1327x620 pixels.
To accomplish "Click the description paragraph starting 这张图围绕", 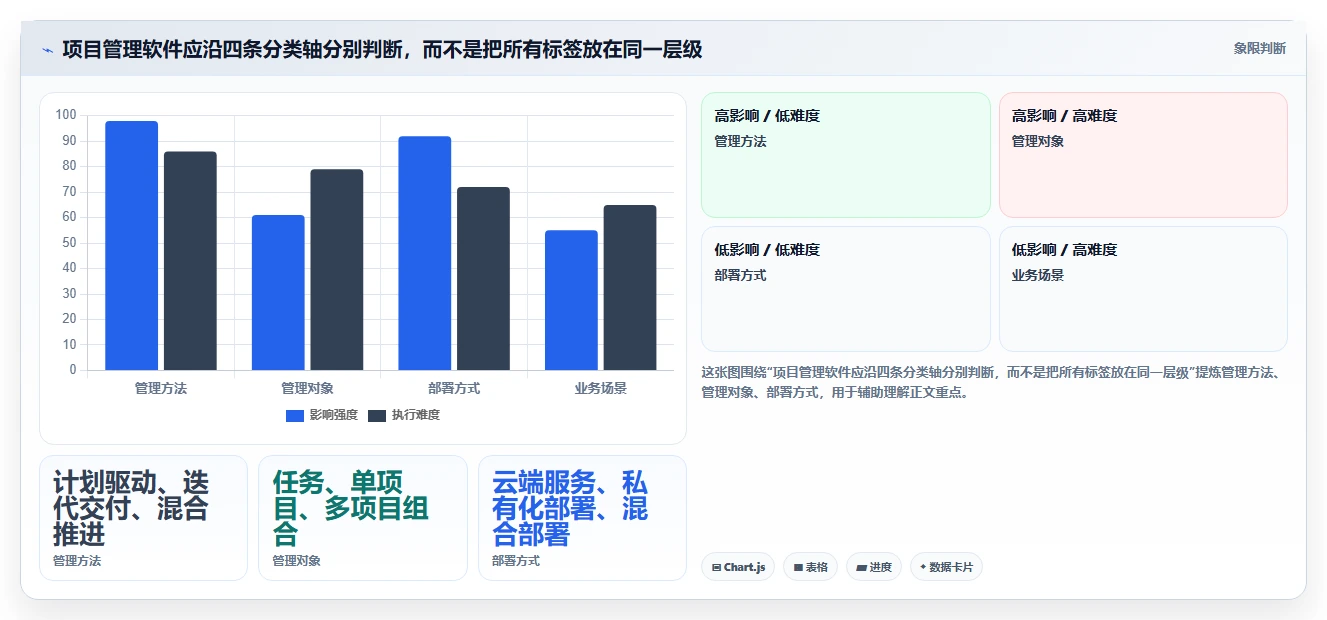I will tap(991, 382).
